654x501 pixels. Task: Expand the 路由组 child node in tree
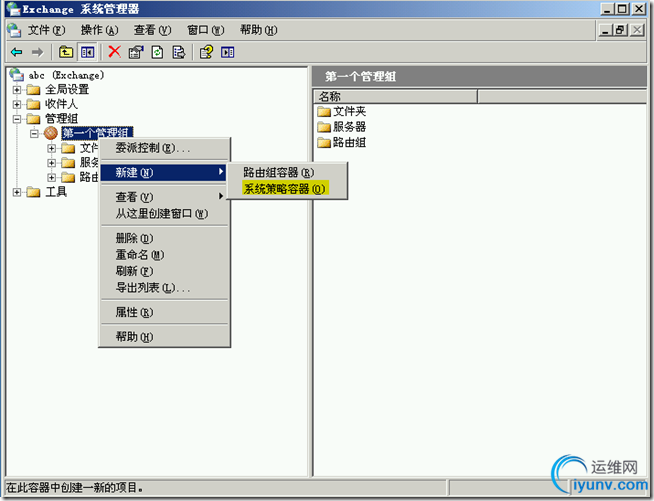pos(51,177)
